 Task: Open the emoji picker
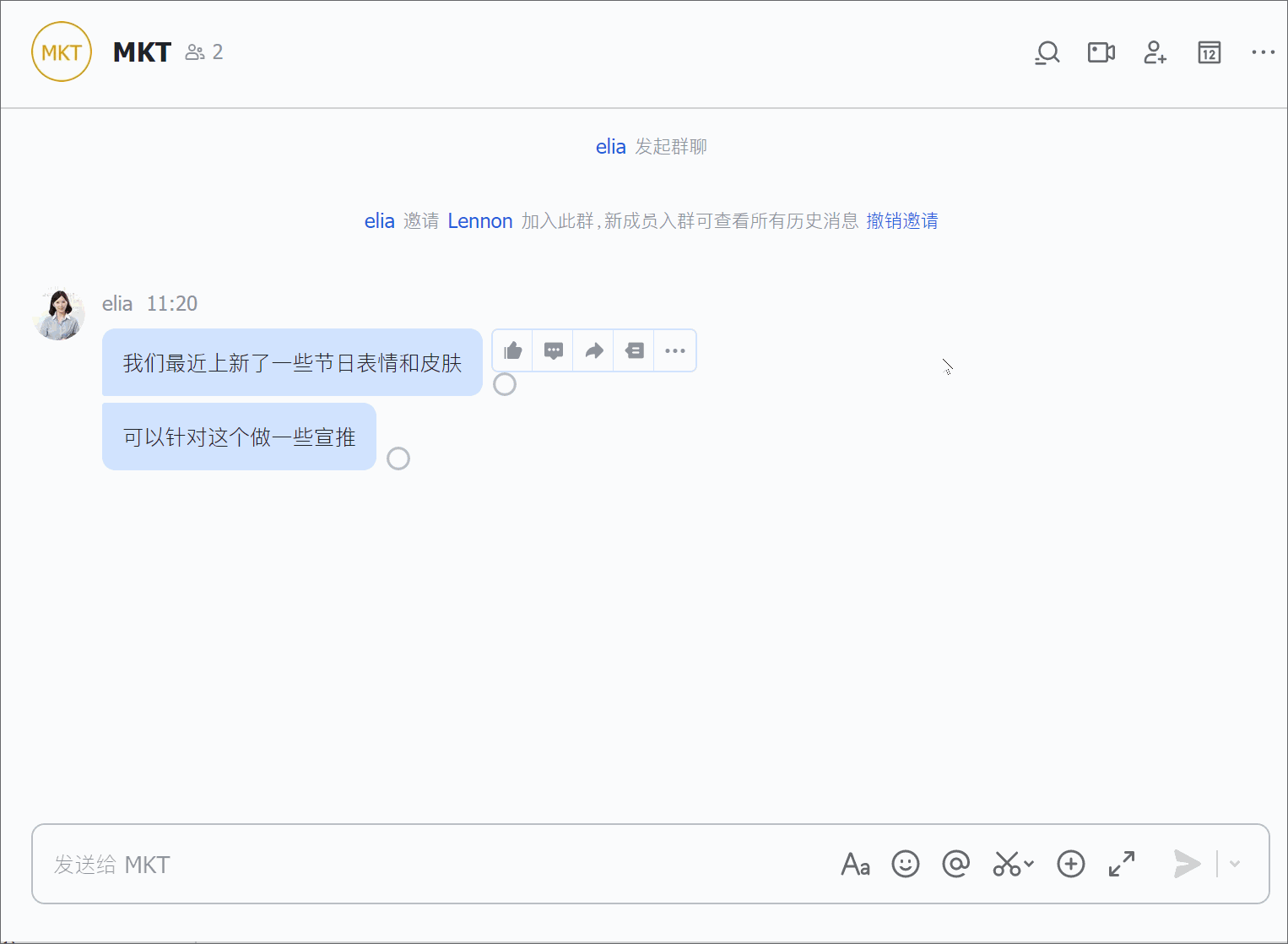pos(906,864)
